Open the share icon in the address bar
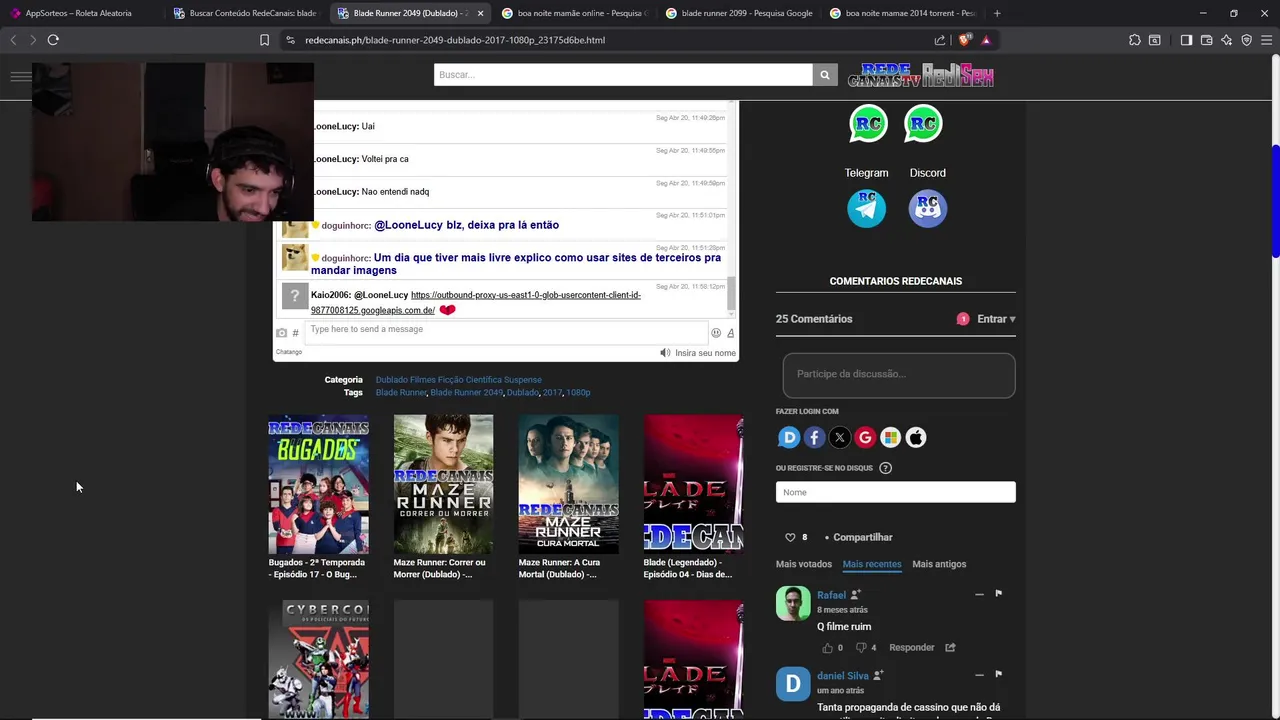Viewport: 1280px width, 720px height. (x=940, y=40)
